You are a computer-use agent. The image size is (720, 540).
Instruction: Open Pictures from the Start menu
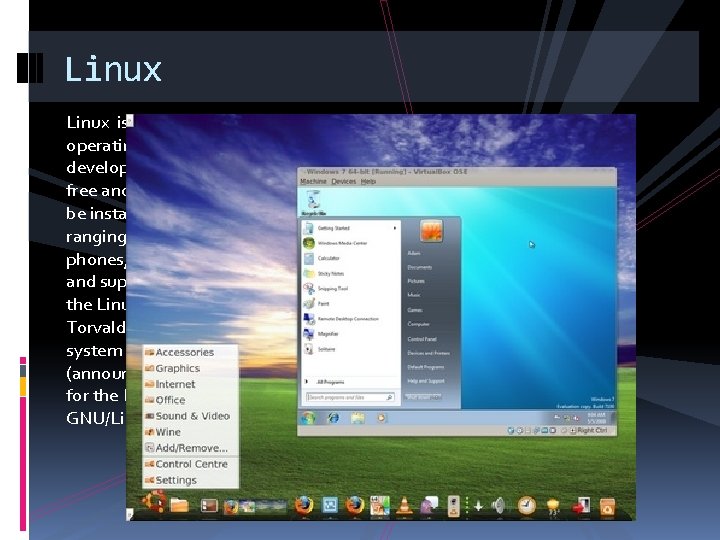416,281
